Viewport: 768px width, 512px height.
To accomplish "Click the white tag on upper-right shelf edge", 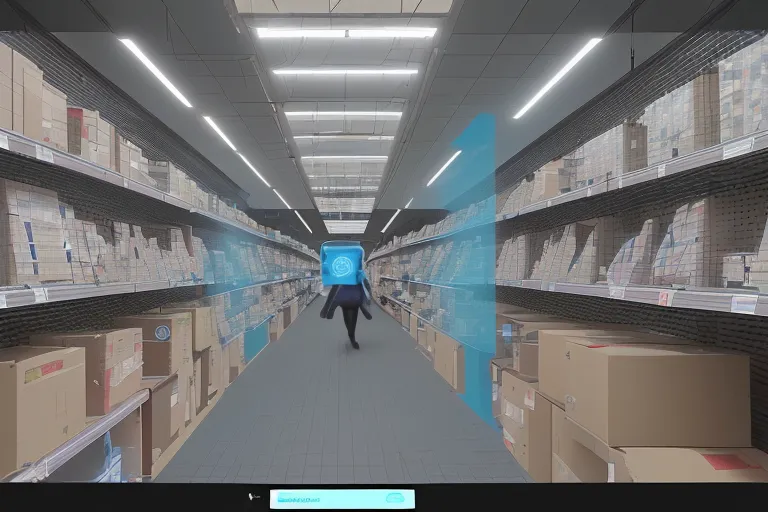I will click(x=737, y=148).
